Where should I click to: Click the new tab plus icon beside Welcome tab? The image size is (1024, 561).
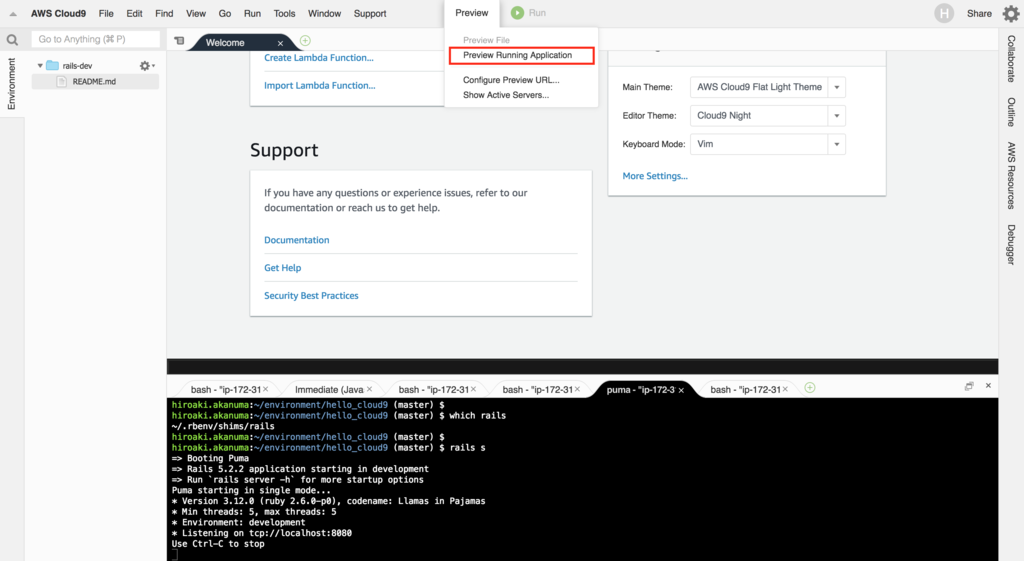(x=305, y=41)
